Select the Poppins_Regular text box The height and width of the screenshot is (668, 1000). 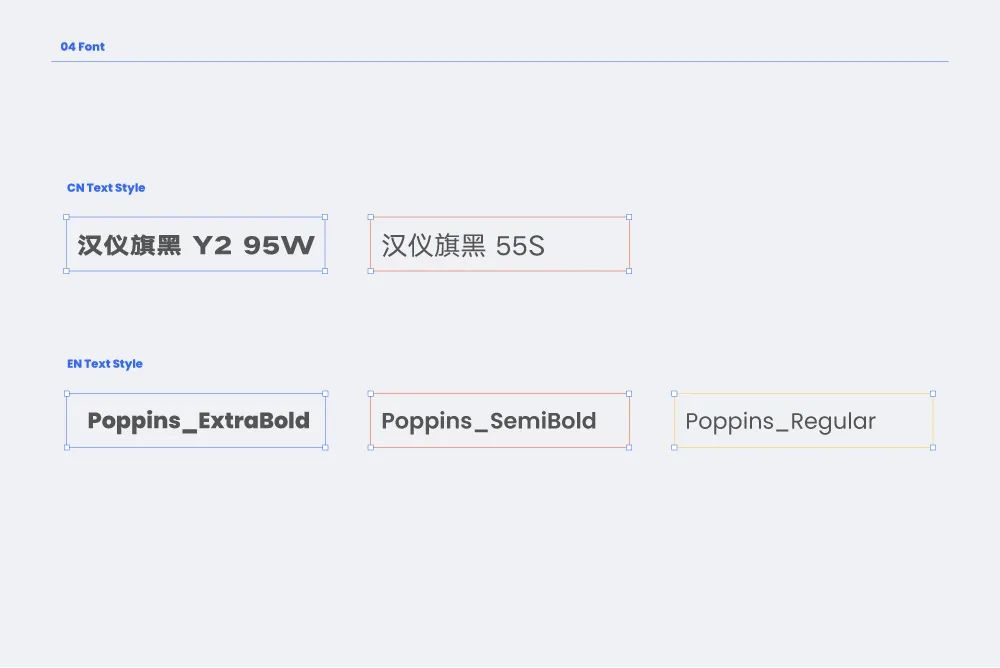tap(804, 420)
